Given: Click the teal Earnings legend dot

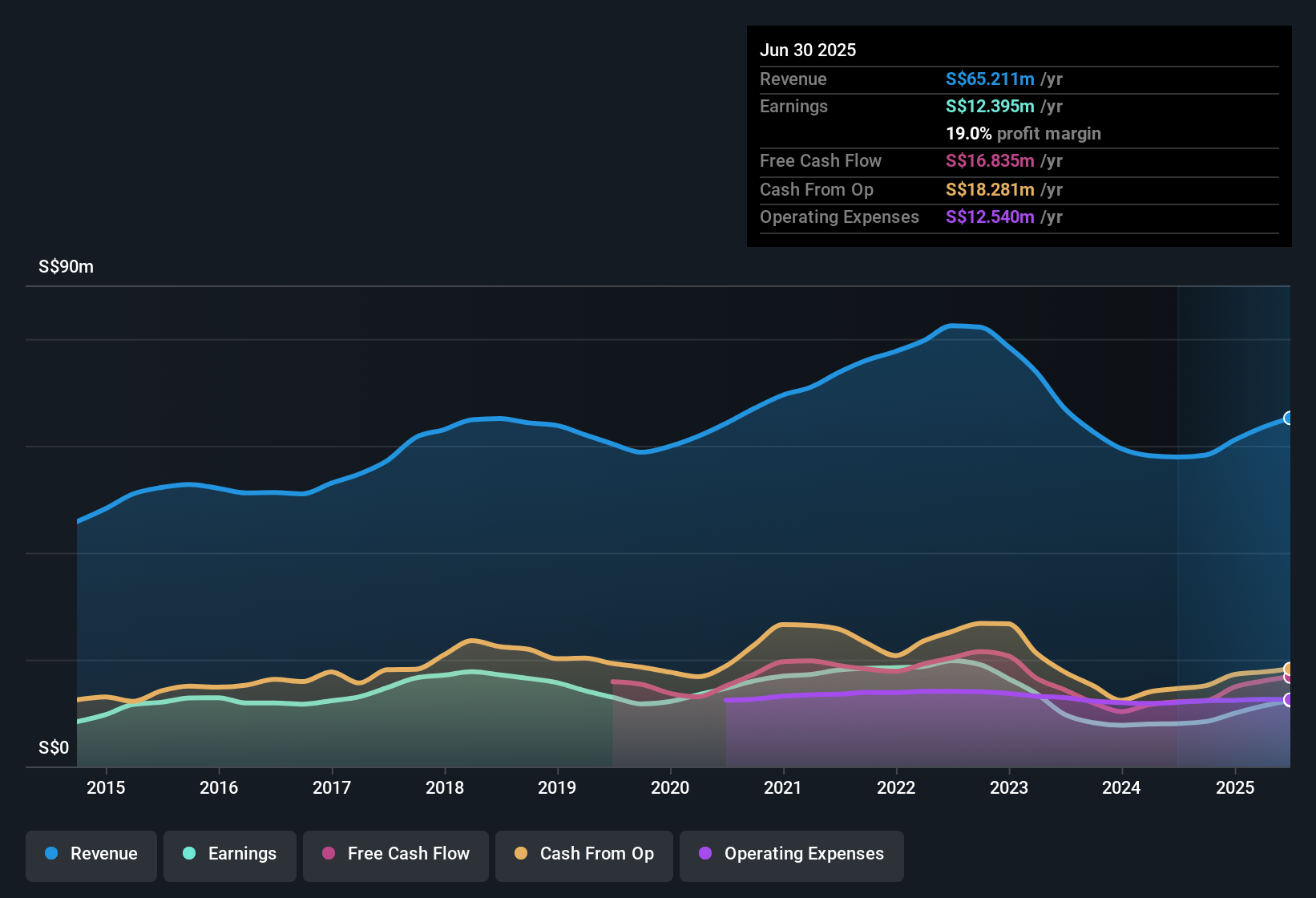Looking at the screenshot, I should tap(189, 854).
